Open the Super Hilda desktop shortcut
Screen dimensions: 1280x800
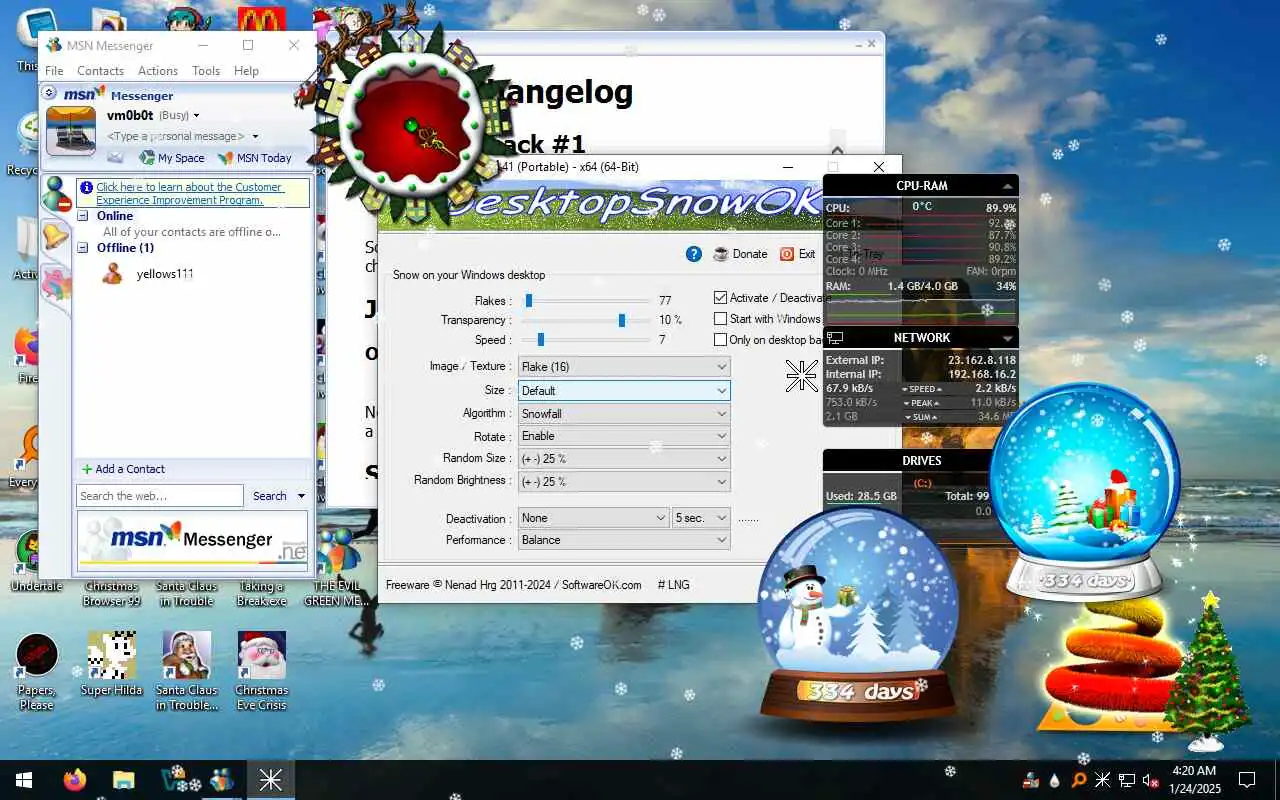[x=111, y=665]
